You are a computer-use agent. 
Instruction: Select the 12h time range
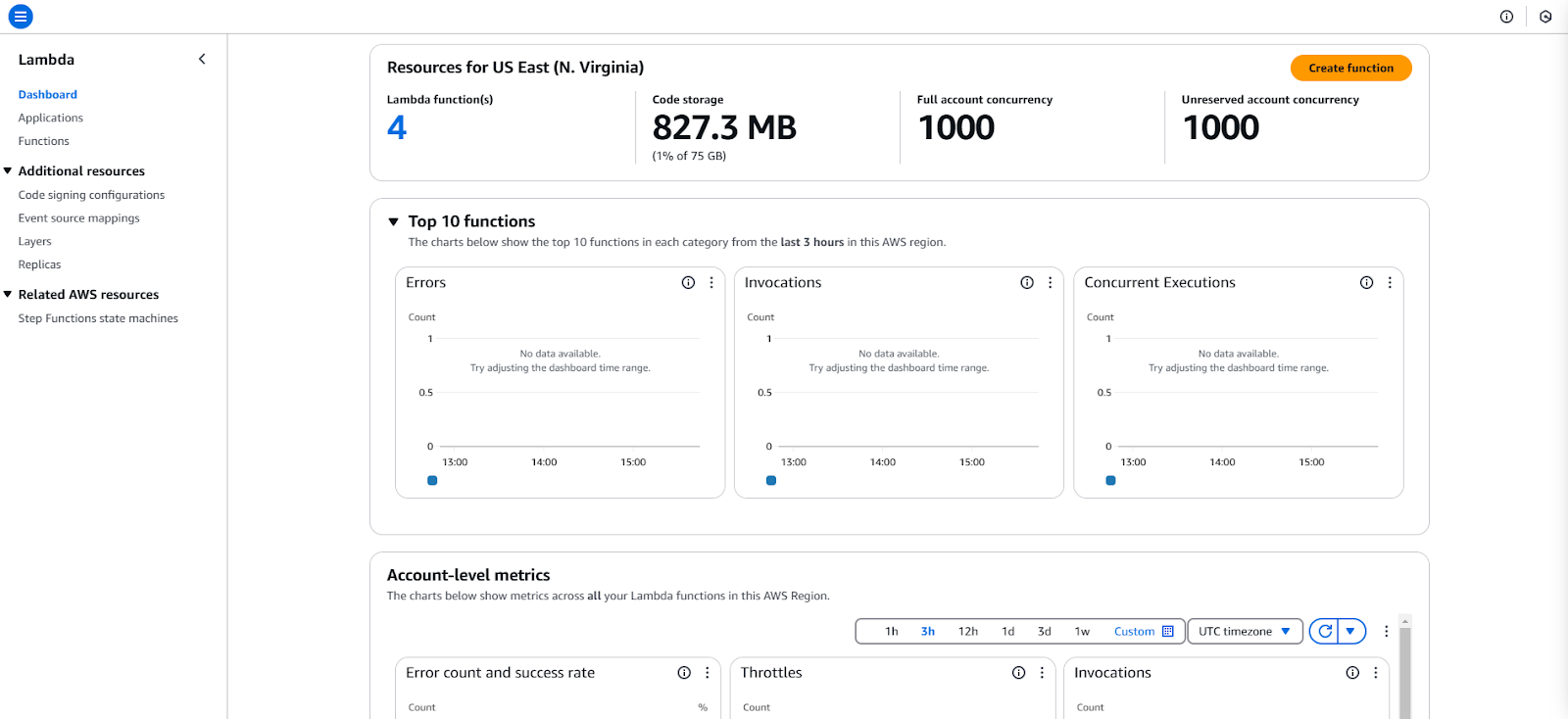(x=968, y=632)
